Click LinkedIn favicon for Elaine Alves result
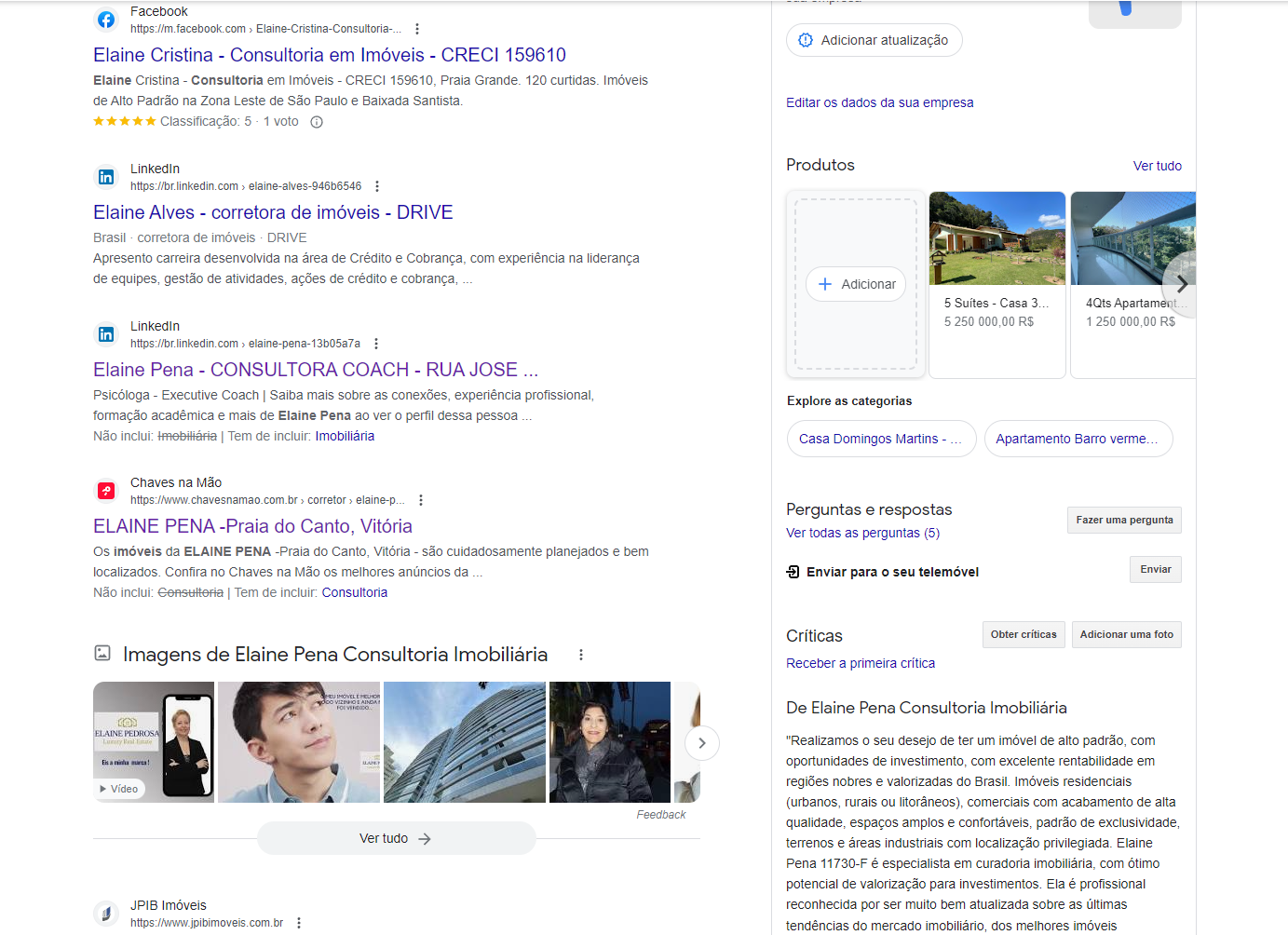This screenshot has width=1288, height=935. pyautogui.click(x=106, y=177)
